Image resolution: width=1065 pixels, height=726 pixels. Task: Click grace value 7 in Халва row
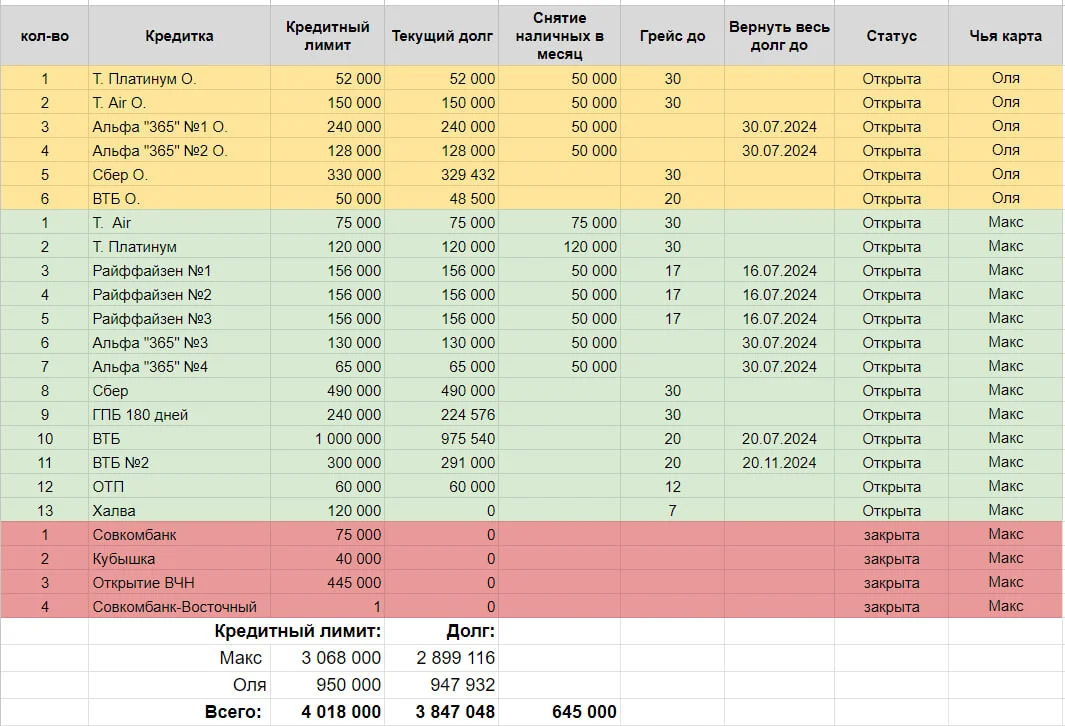click(672, 511)
